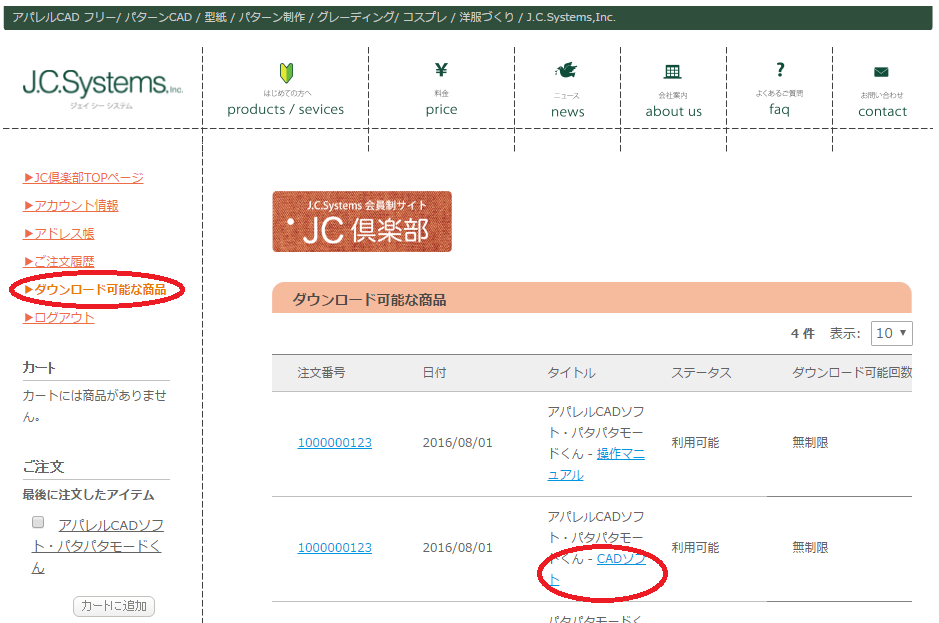Click the question mark icon above faq
Screen dimensions: 939x623
pyautogui.click(x=780, y=69)
